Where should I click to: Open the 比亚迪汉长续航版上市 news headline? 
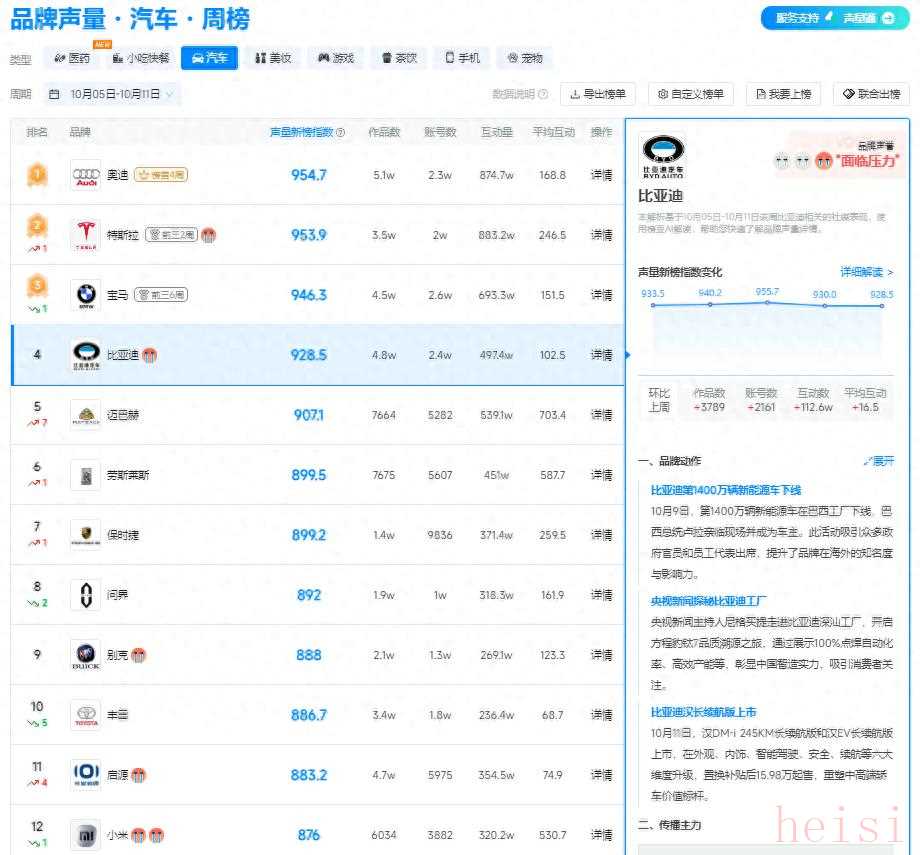point(703,713)
